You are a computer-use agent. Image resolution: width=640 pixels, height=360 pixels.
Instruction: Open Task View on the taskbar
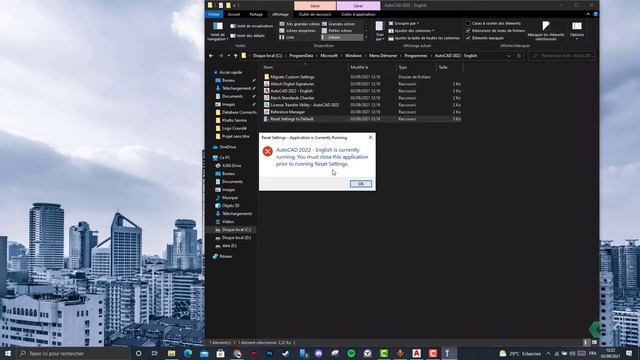pos(155,353)
